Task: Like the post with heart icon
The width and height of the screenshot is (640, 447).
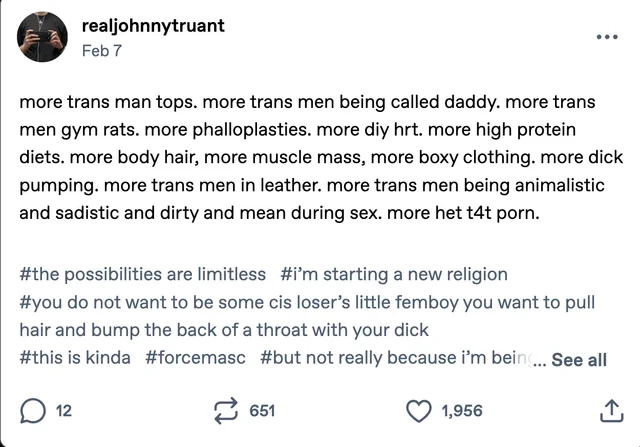Action: pos(418,411)
